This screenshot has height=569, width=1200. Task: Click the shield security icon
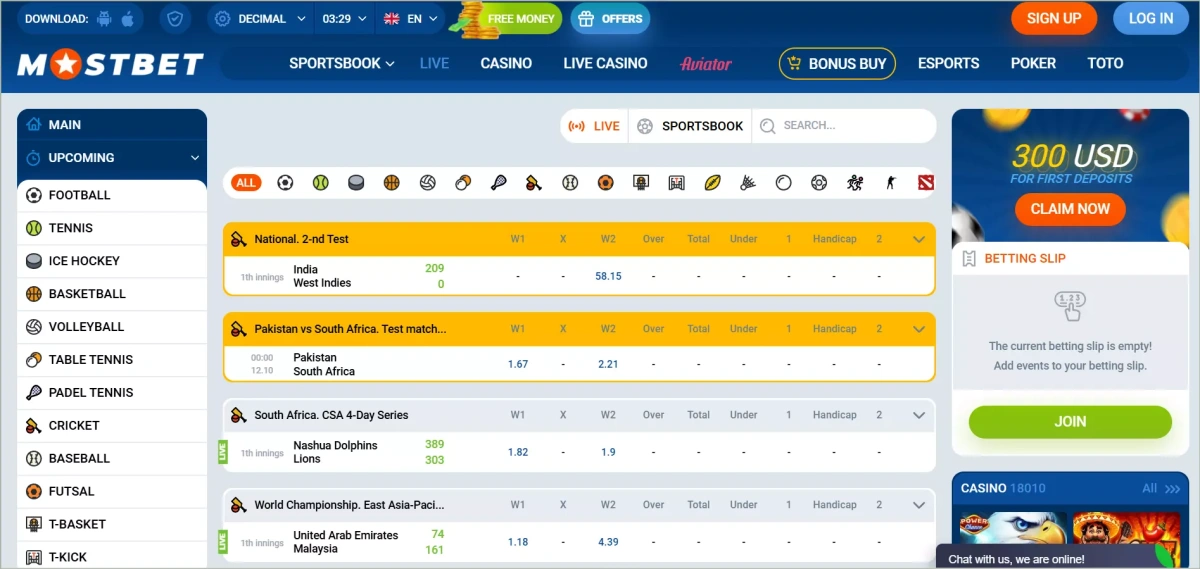(x=176, y=19)
